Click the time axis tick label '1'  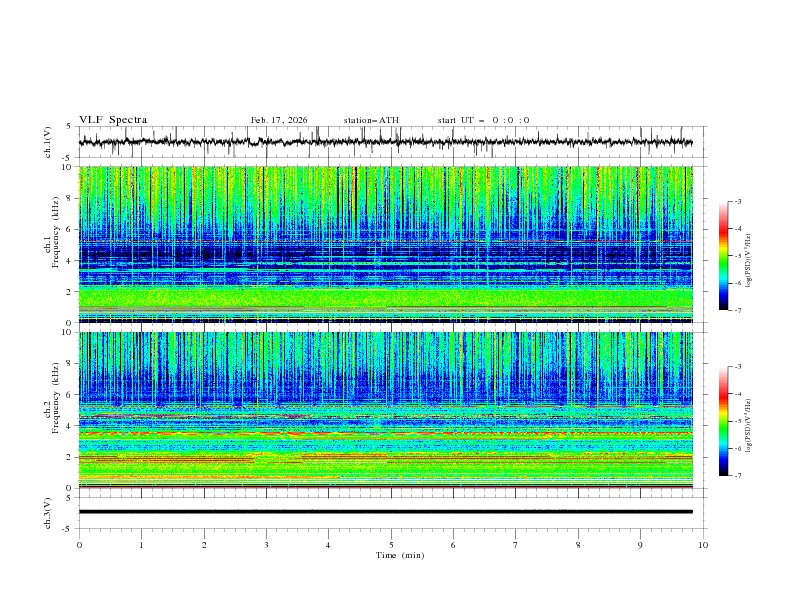click(x=141, y=545)
